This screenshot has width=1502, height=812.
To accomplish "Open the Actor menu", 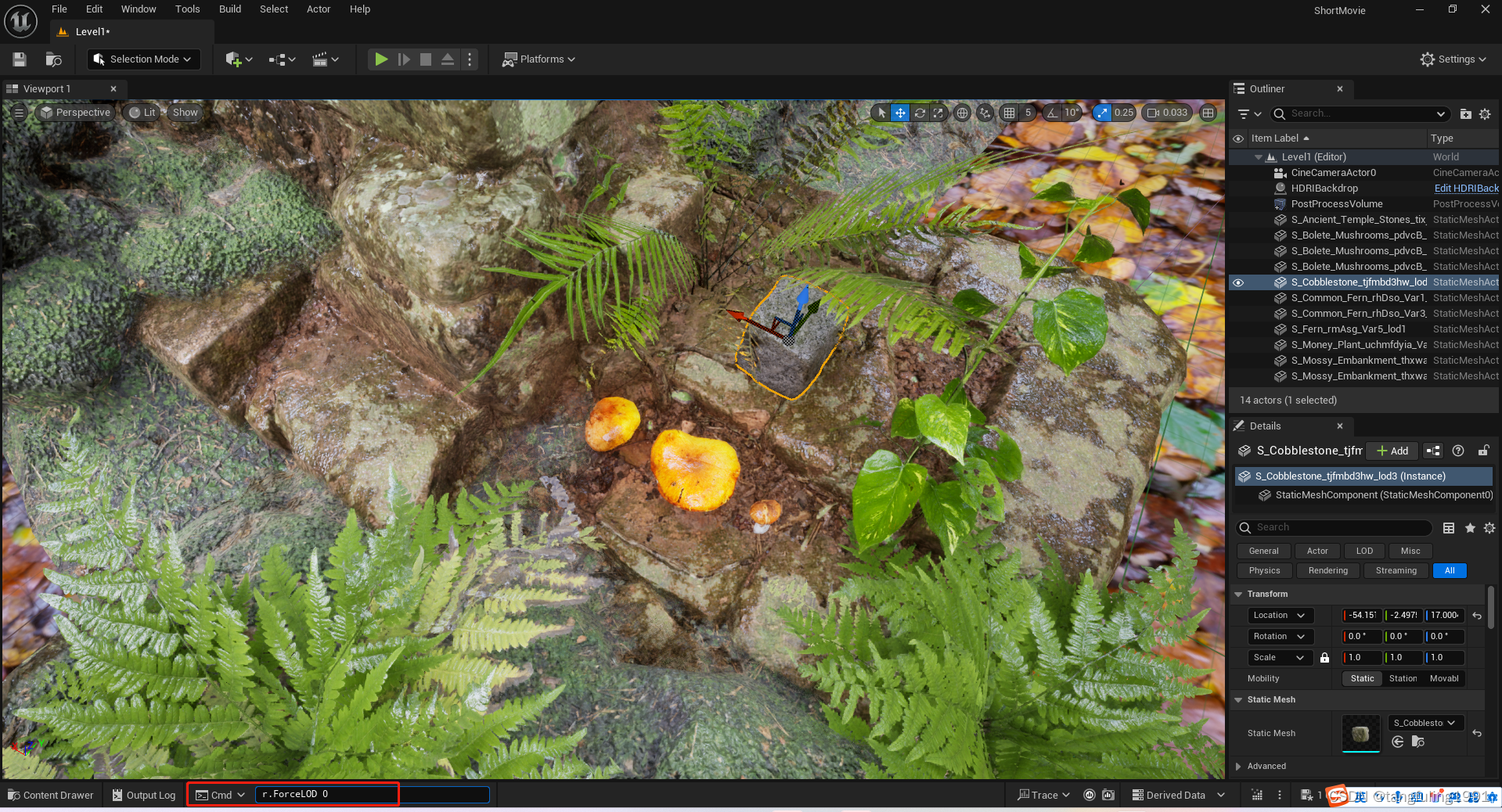I will pyautogui.click(x=319, y=9).
